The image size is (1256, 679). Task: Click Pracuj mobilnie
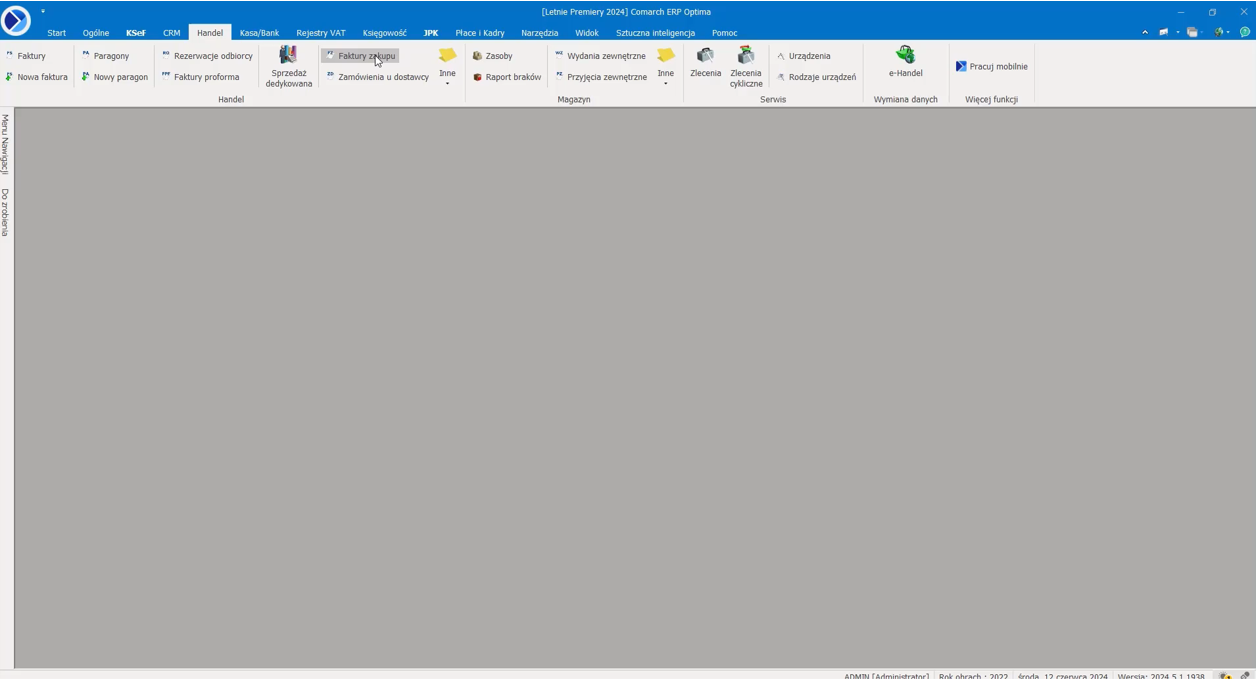[x=991, y=67]
